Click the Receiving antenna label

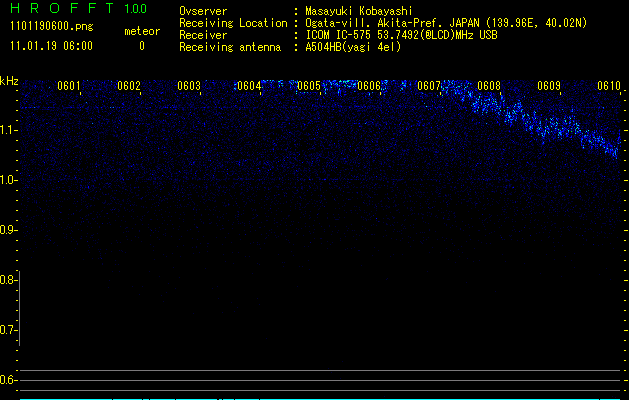coord(230,47)
